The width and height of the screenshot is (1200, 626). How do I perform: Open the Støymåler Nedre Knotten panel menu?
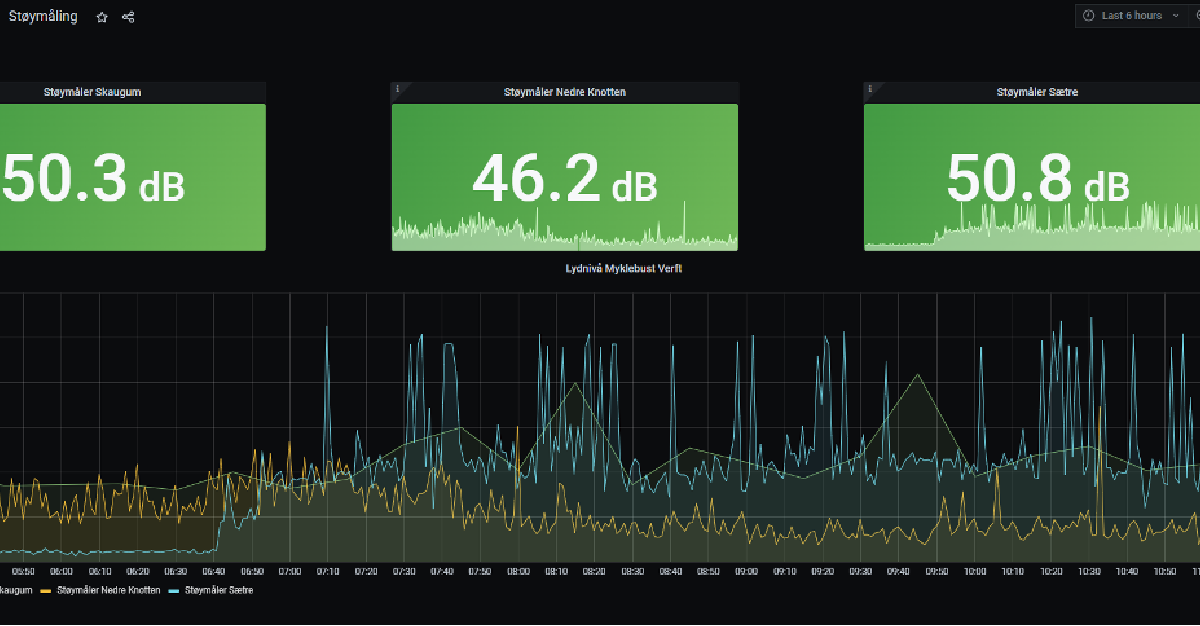[x=565, y=91]
